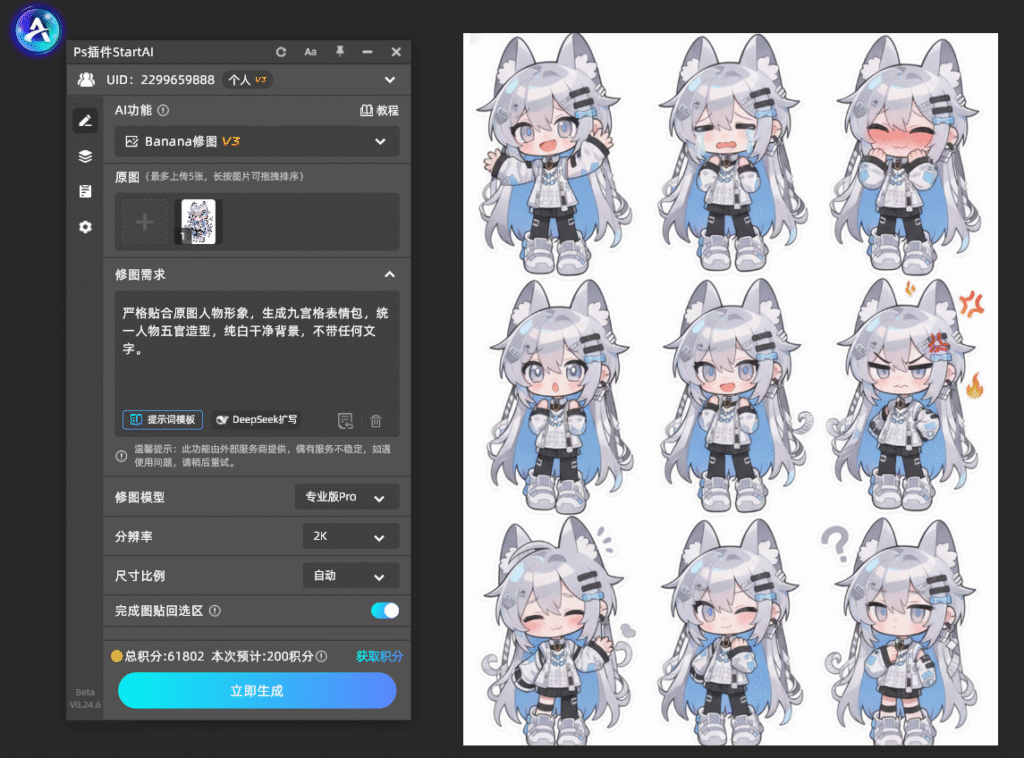1024x758 pixels.
Task: Minimize the StartAI plugin panel
Action: coord(368,52)
